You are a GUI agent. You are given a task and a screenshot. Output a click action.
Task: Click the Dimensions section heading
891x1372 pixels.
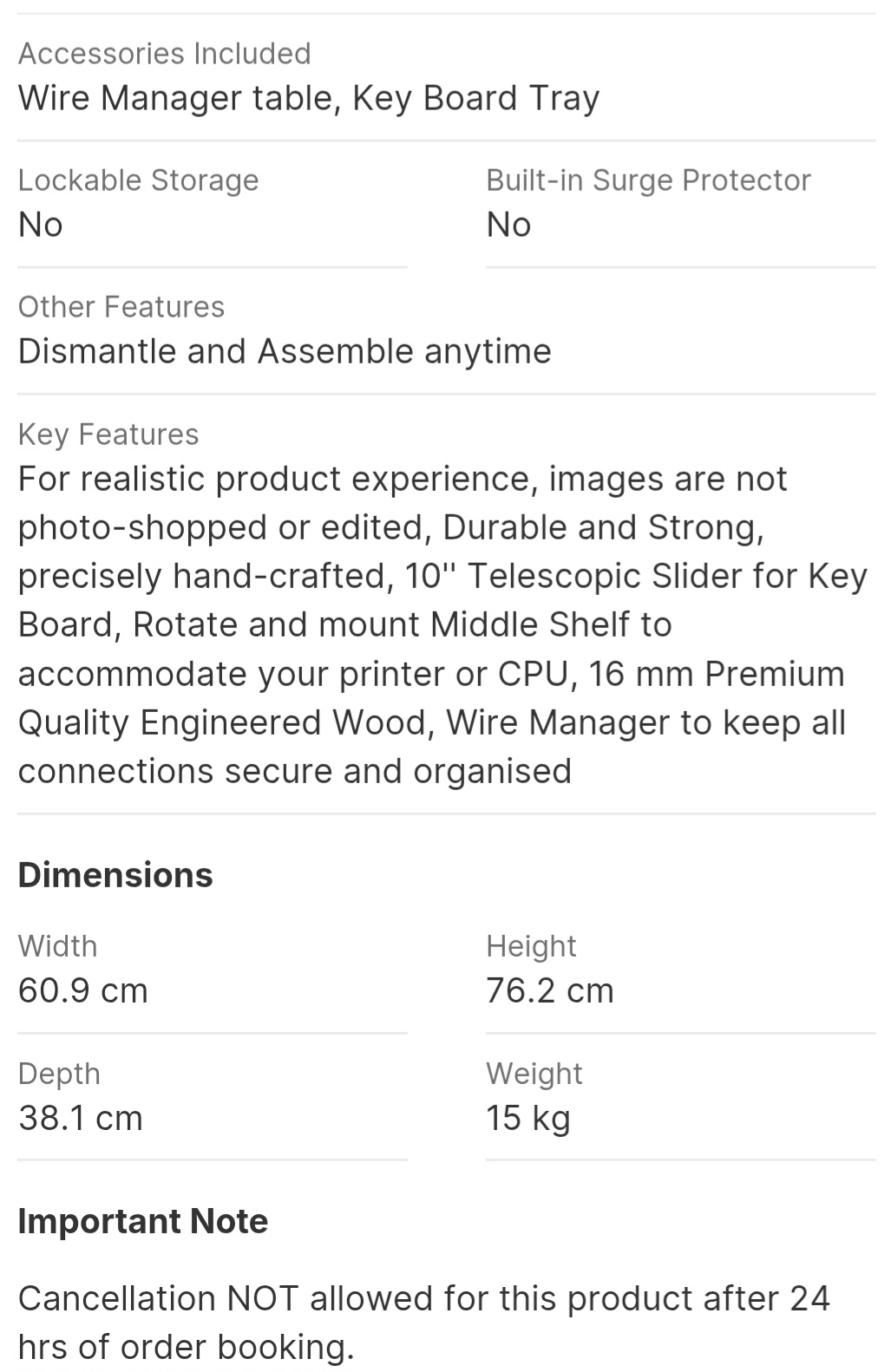click(115, 875)
